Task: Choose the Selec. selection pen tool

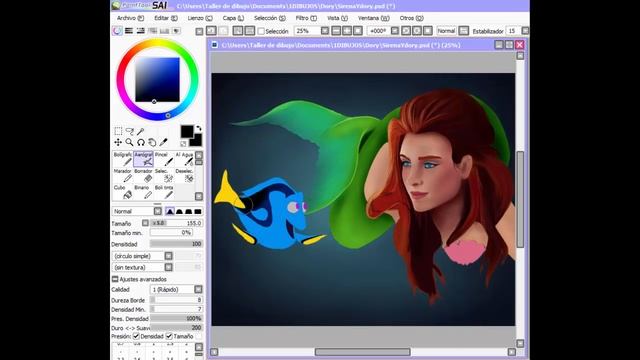Action: tap(164, 176)
